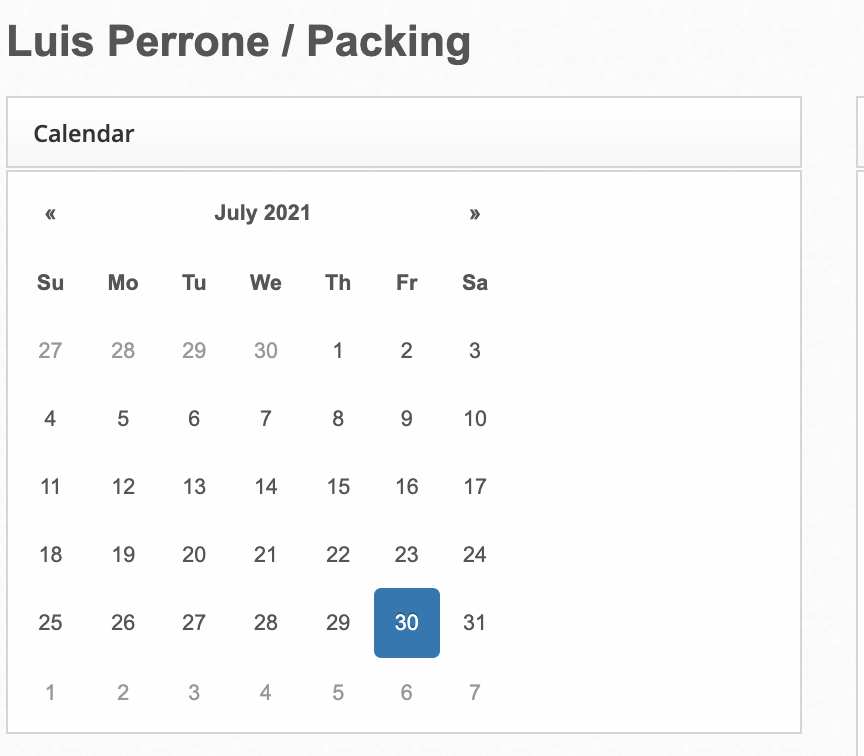Click the Calendar panel header
The width and height of the screenshot is (864, 756).
(403, 133)
